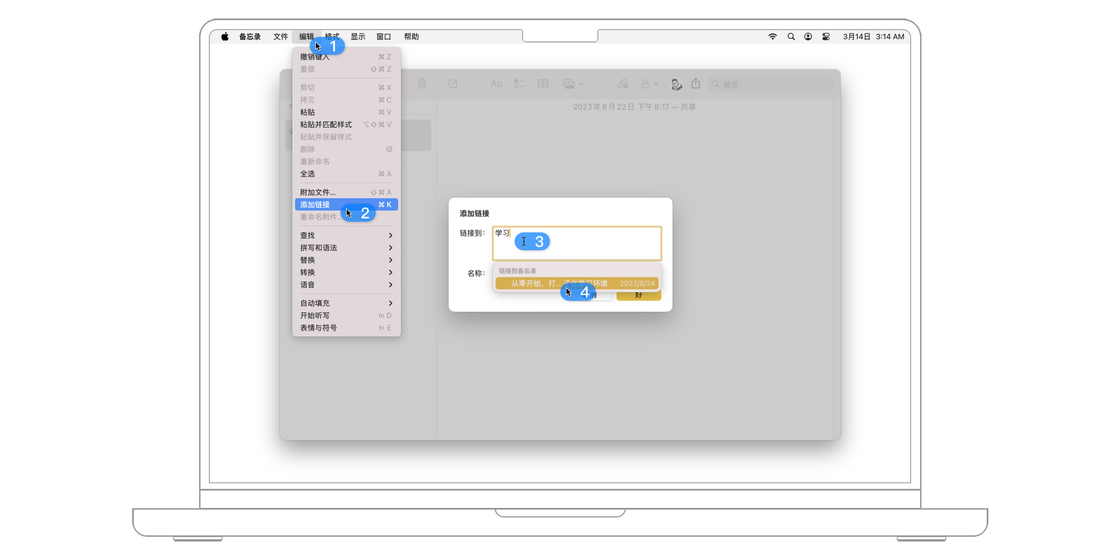Image resolution: width=1120 pixels, height=560 pixels.
Task: Open Spotlight search in menu bar
Action: [x=791, y=37]
